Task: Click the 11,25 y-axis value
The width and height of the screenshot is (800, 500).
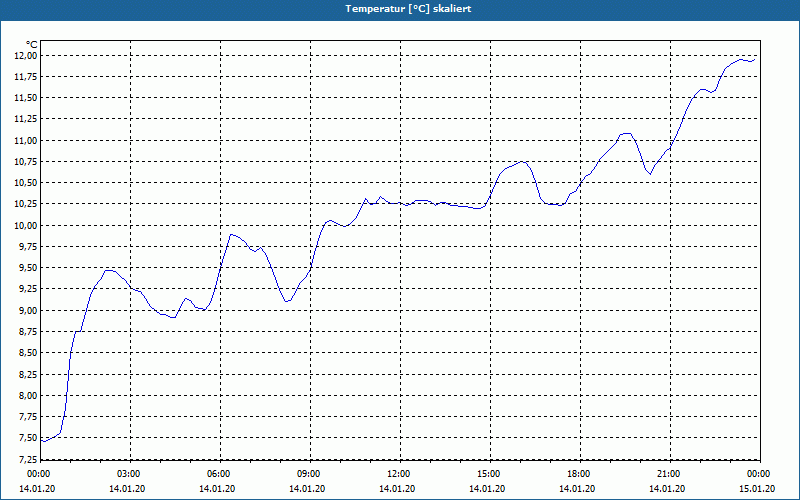Action: click(x=26, y=119)
